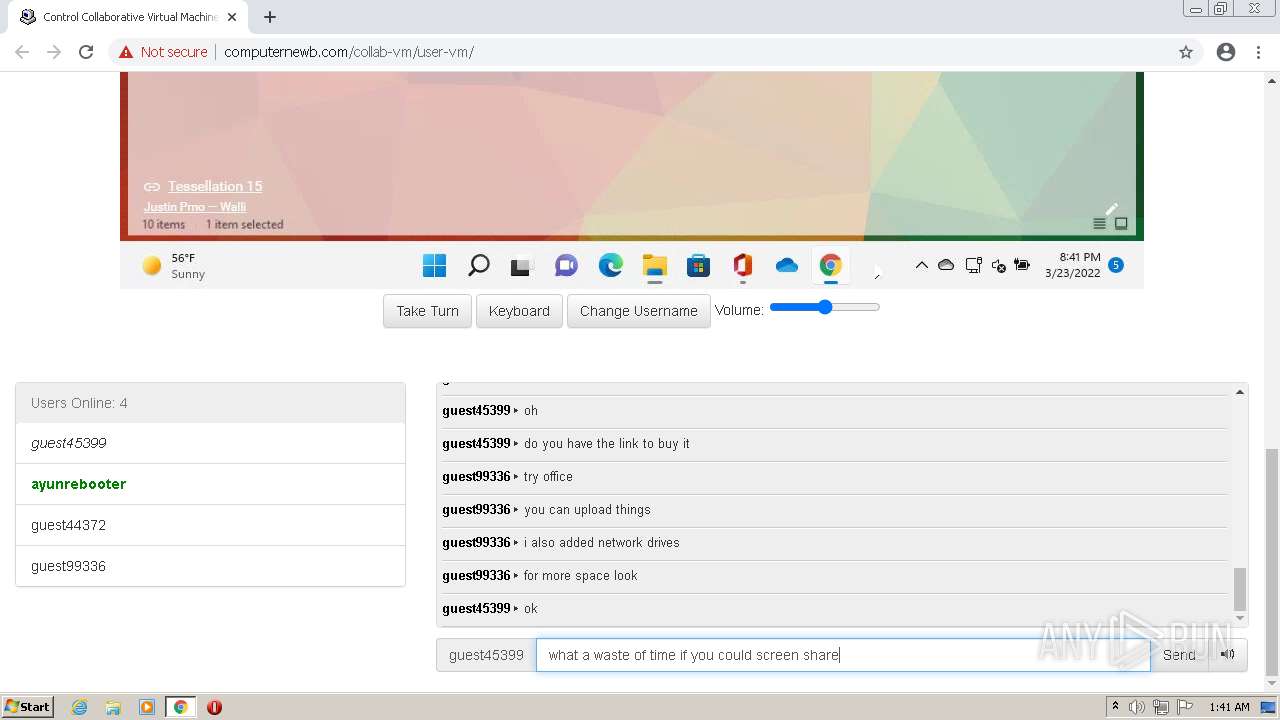The width and height of the screenshot is (1280, 720).
Task: Open Task View on the VM taskbar
Action: 521,266
